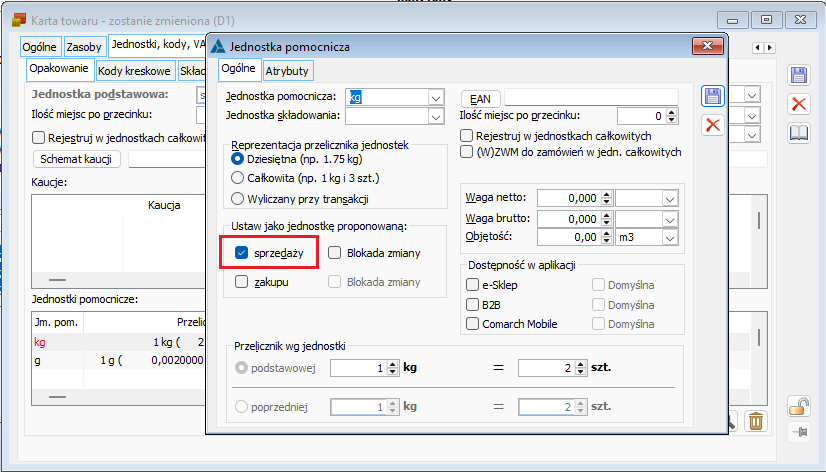Screen dimensions: 826x472
Task: Click the Jm. pom. column header
Action: (56, 322)
